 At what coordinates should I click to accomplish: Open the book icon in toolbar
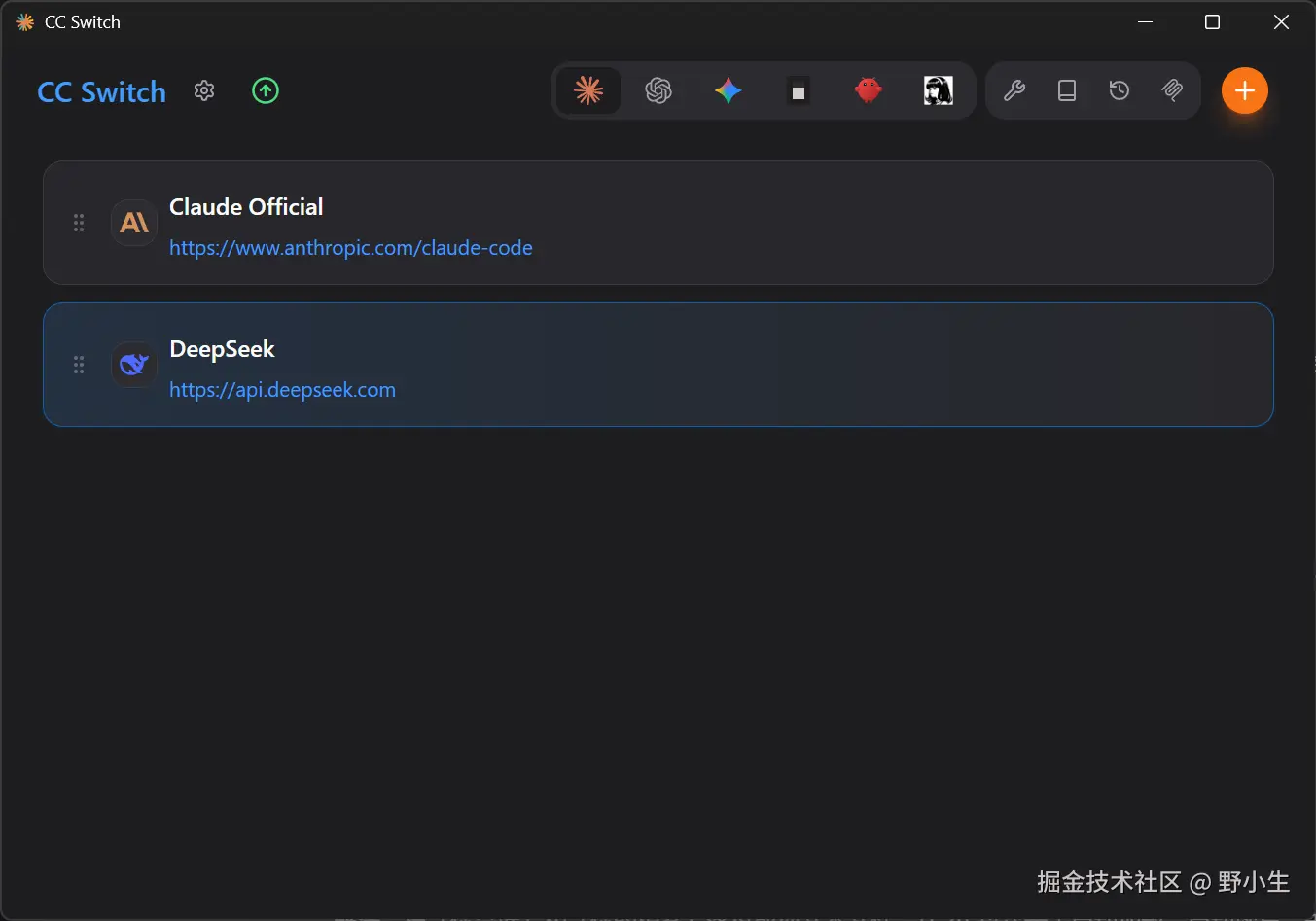tap(1067, 90)
